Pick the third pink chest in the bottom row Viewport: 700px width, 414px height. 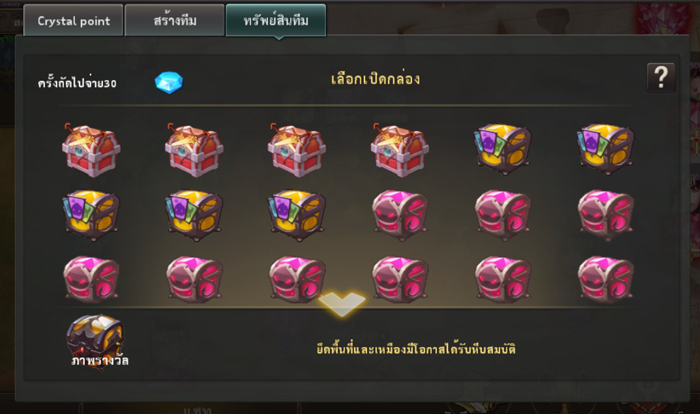(297, 279)
